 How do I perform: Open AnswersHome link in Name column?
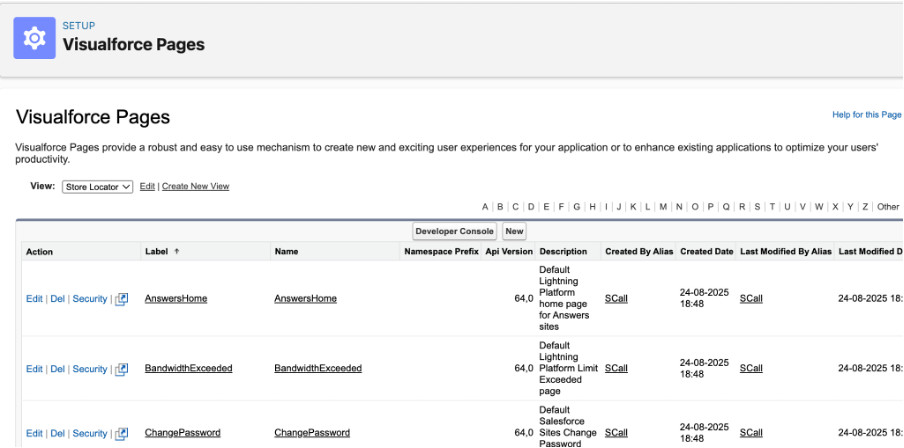coord(306,299)
